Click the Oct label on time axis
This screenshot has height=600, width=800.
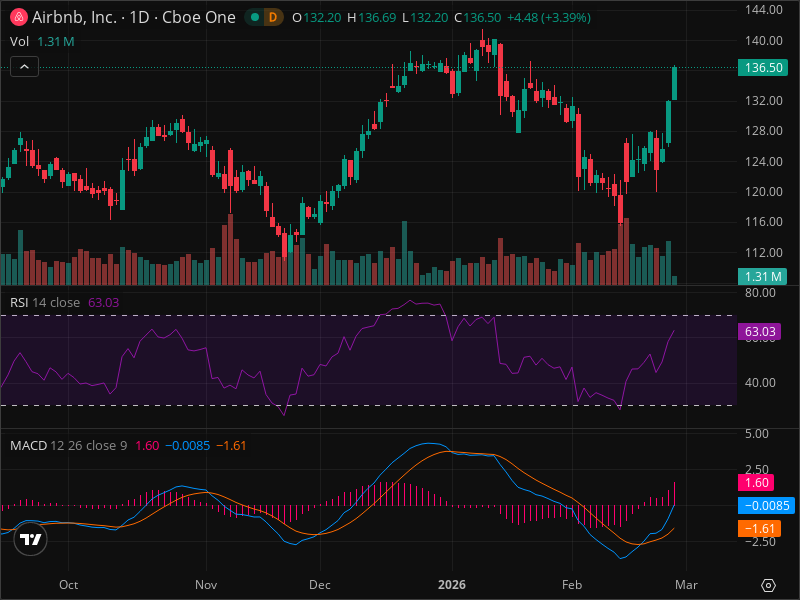[x=68, y=585]
